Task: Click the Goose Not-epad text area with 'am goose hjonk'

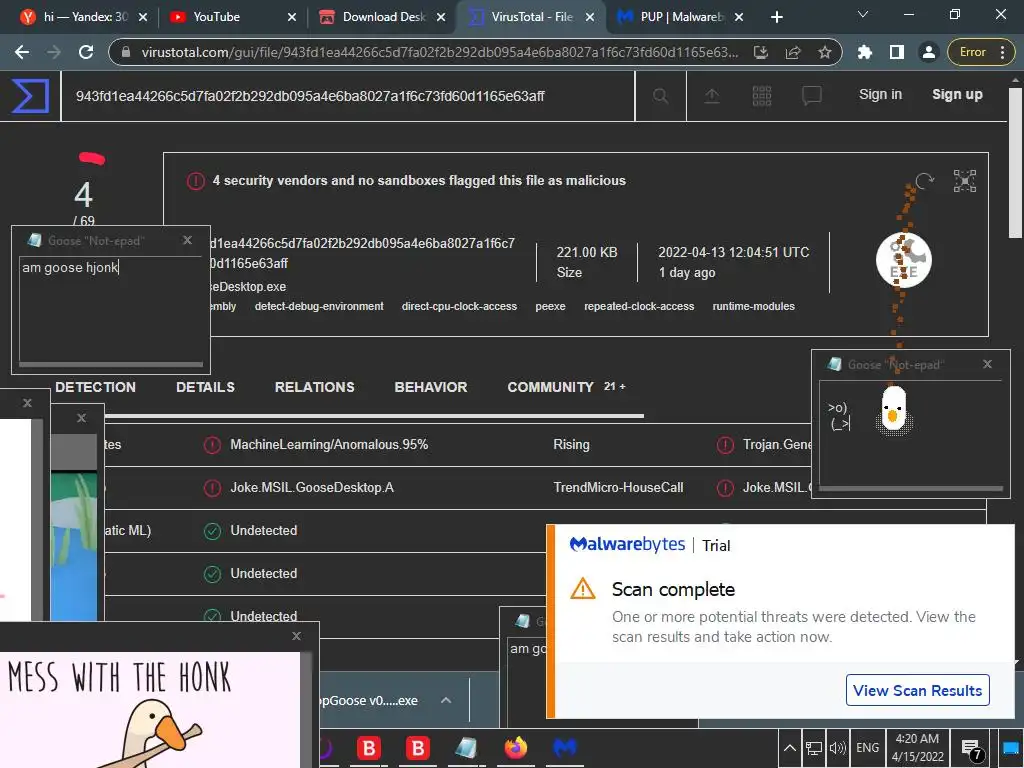Action: (x=111, y=310)
